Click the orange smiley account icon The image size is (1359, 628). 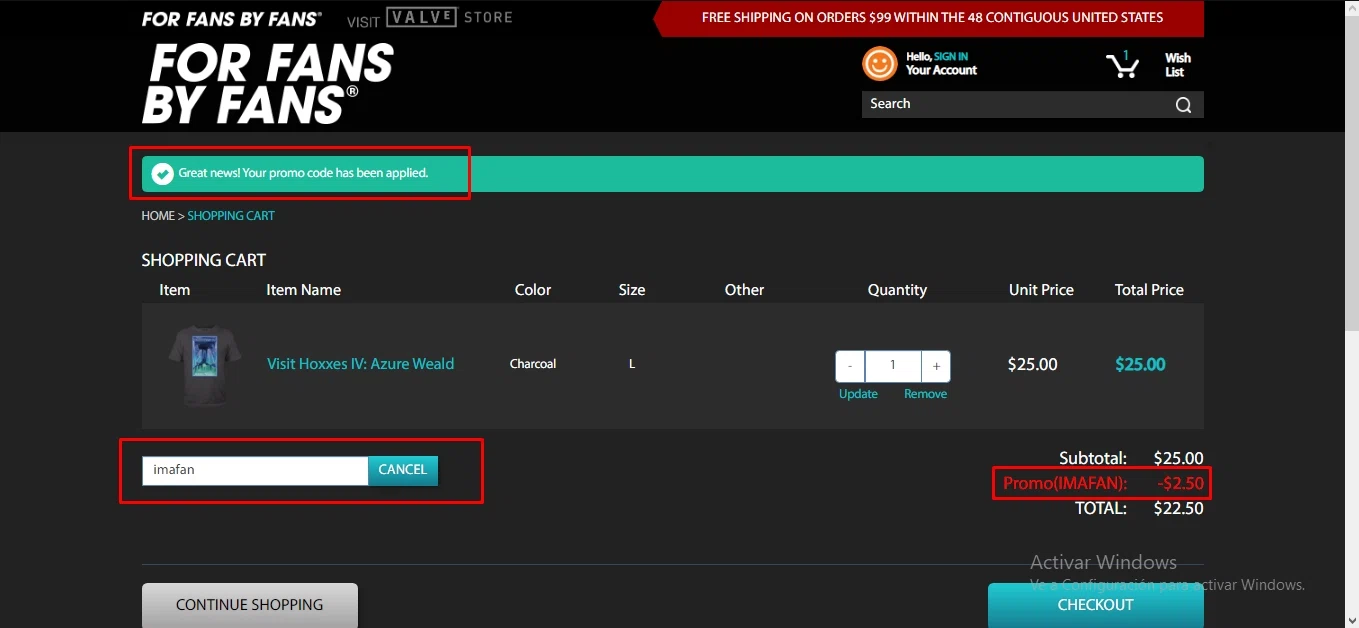880,64
